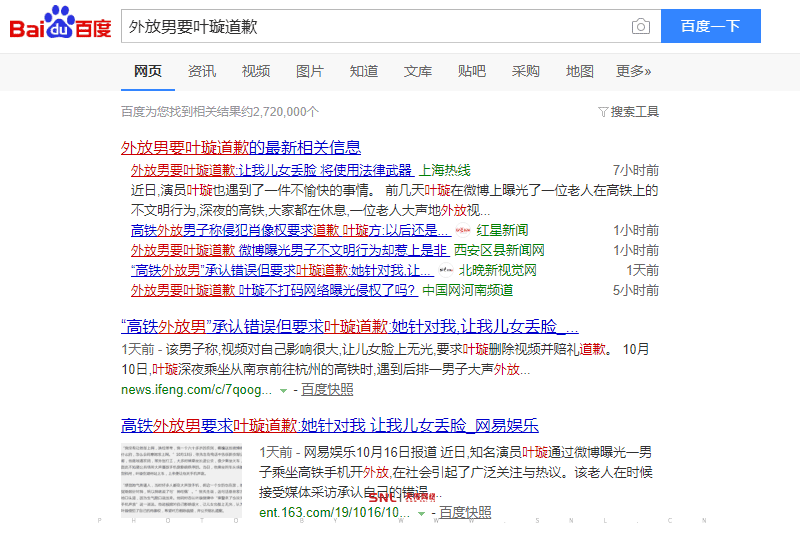Click the 红星新闻 source logo icon
Screen dimensions: 800x533
click(463, 231)
